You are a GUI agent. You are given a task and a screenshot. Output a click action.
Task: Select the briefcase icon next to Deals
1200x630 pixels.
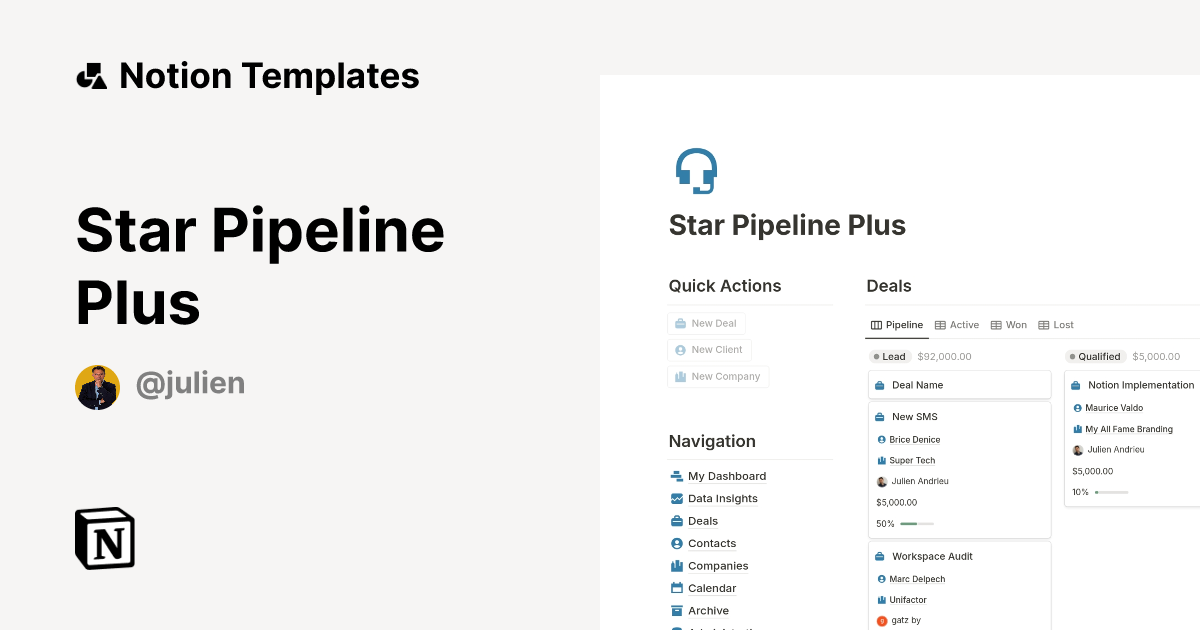coord(677,521)
